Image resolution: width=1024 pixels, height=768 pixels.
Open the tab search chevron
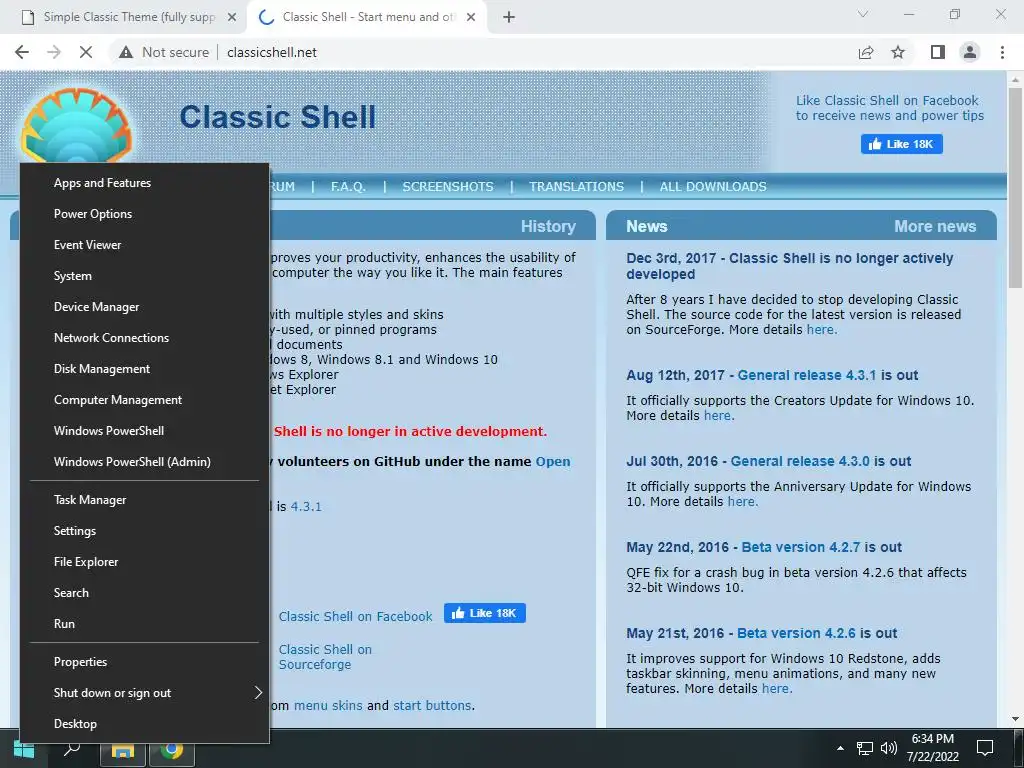863,14
